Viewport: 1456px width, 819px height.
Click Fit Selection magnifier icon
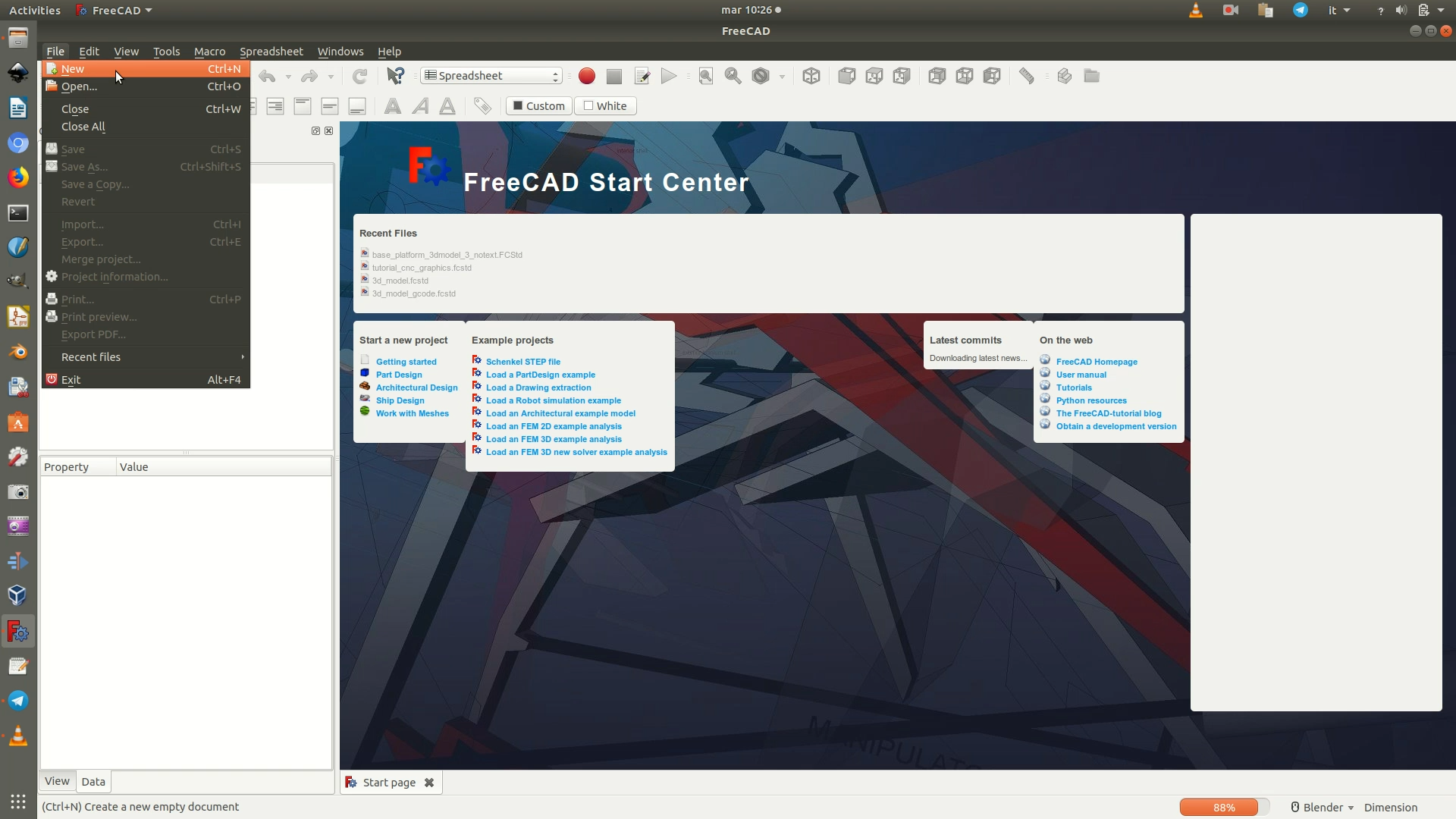(x=733, y=76)
